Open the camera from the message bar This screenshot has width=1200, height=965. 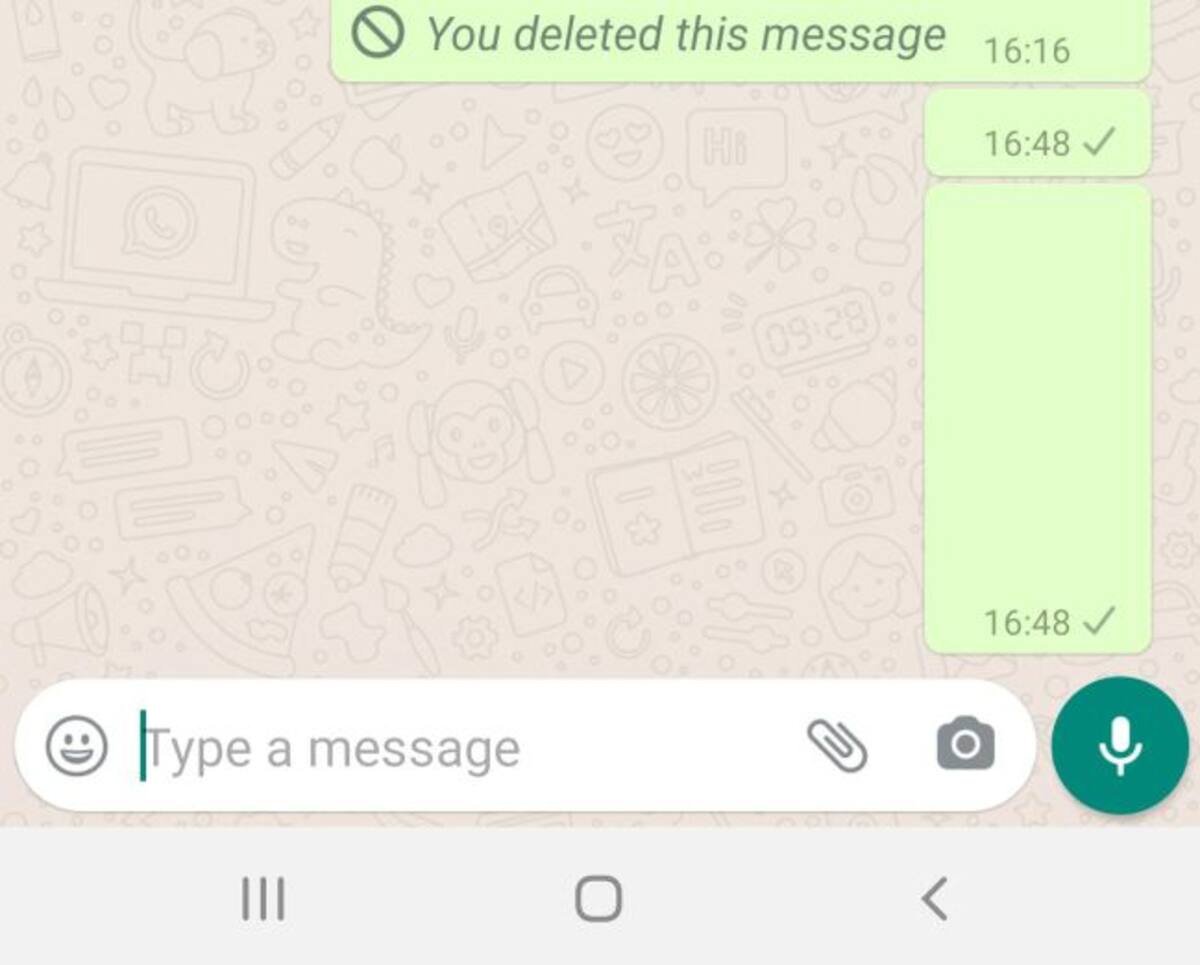[x=965, y=745]
